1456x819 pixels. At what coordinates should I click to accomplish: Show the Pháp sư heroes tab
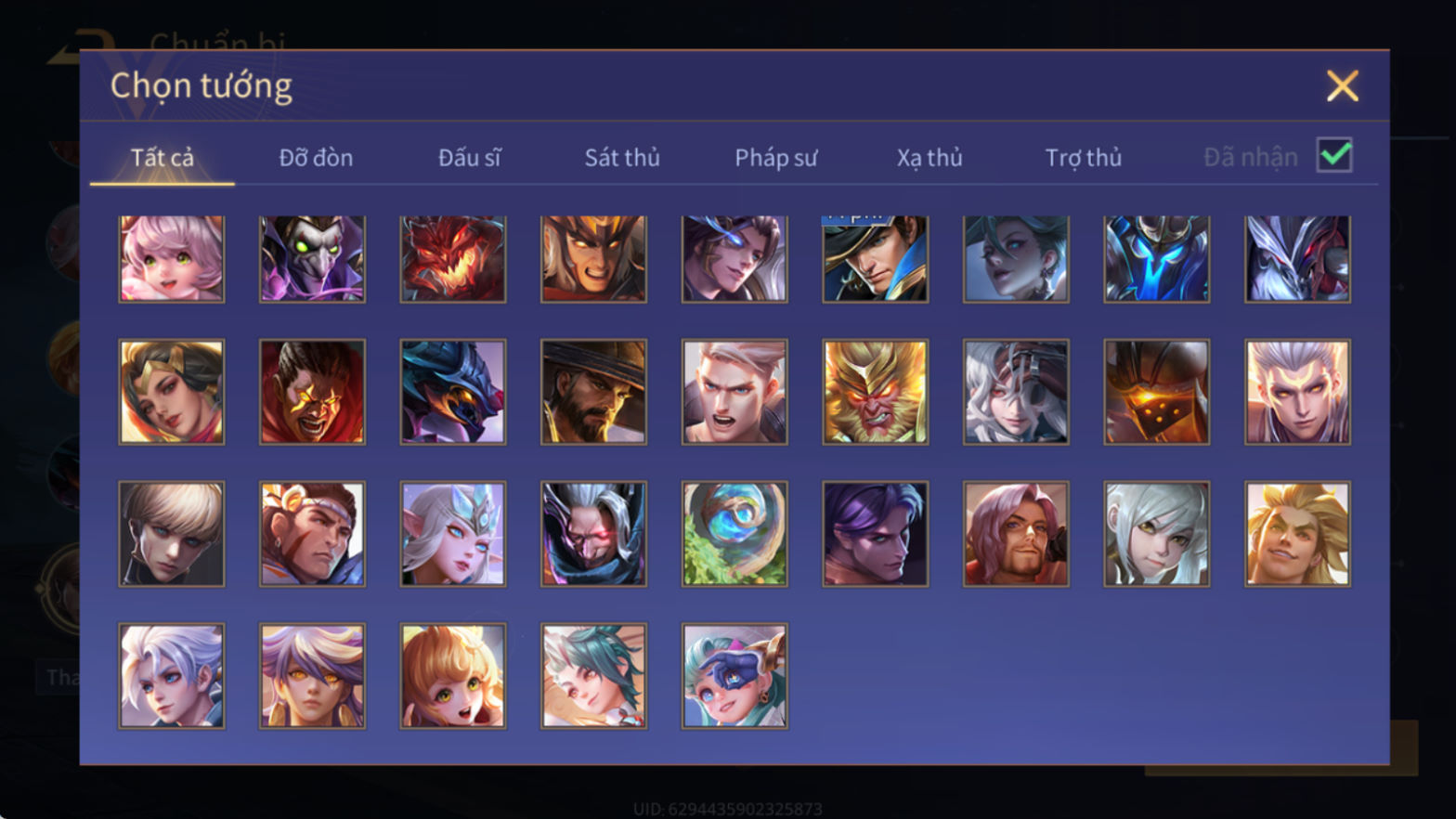(776, 158)
